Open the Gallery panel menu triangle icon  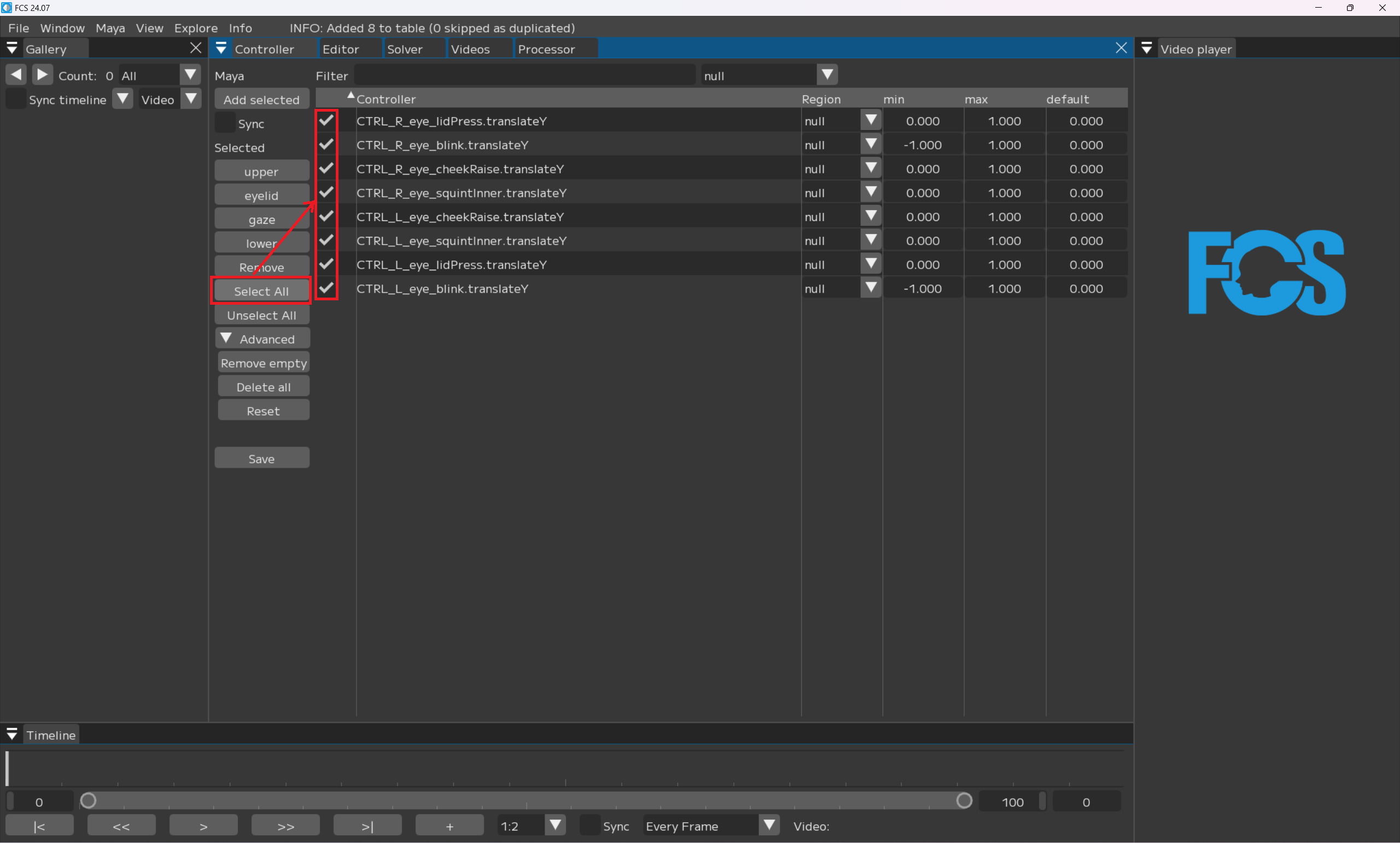(x=11, y=48)
